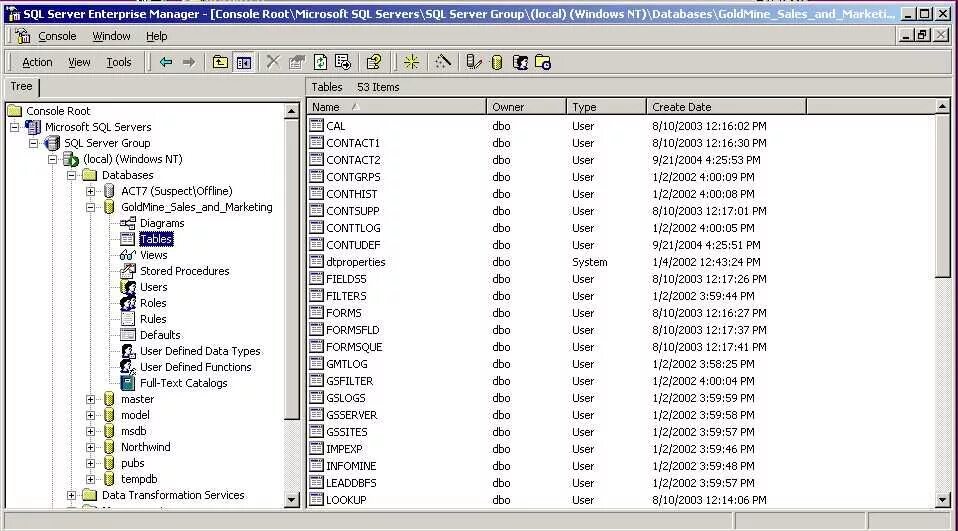Click the tree pane scroll down arrow
Viewport: 958px width, 531px height.
point(291,500)
